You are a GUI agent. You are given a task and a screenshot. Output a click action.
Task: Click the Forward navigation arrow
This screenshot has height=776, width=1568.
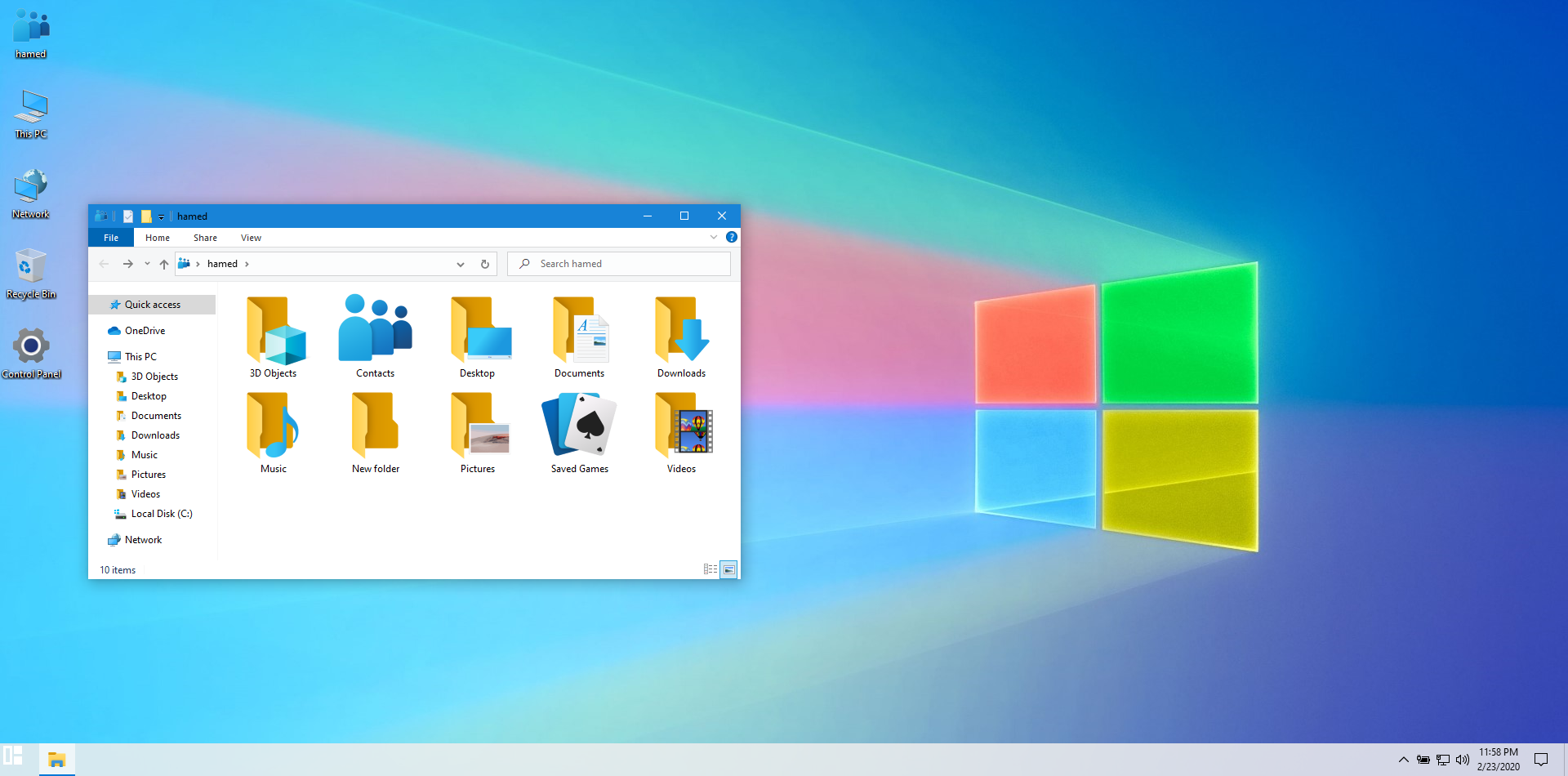pos(127,264)
